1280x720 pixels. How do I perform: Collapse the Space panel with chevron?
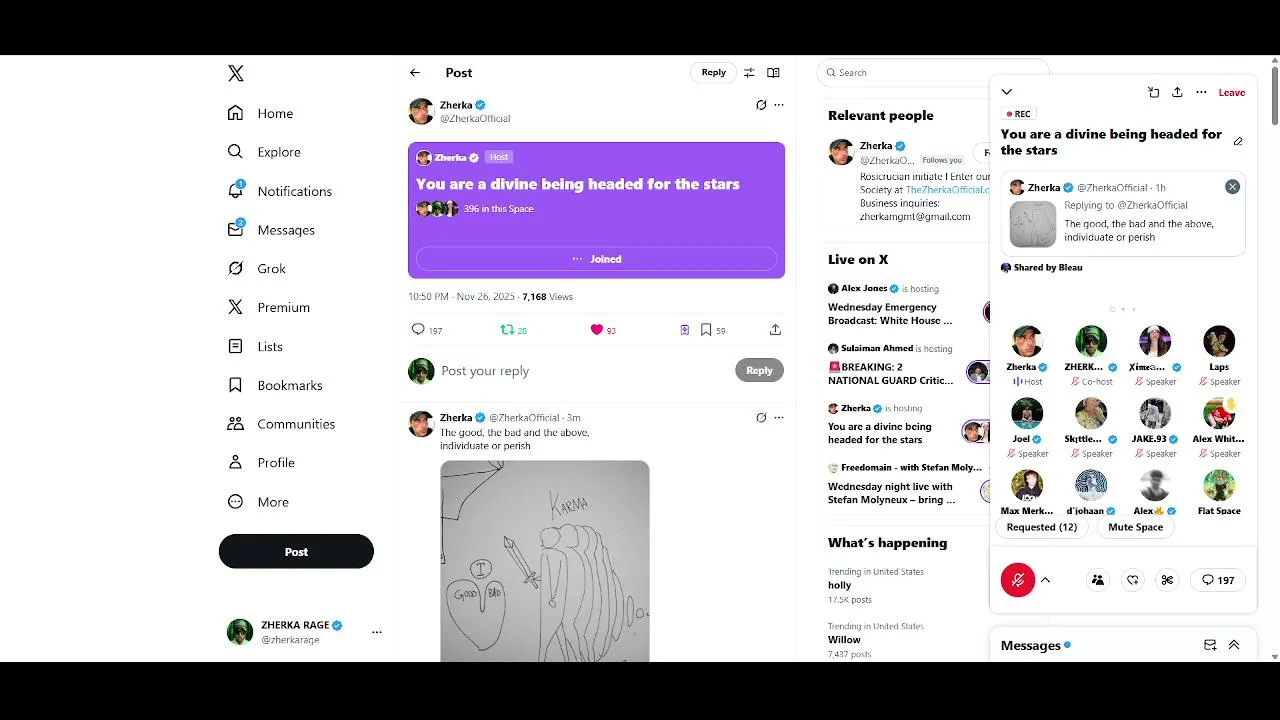coord(1007,92)
